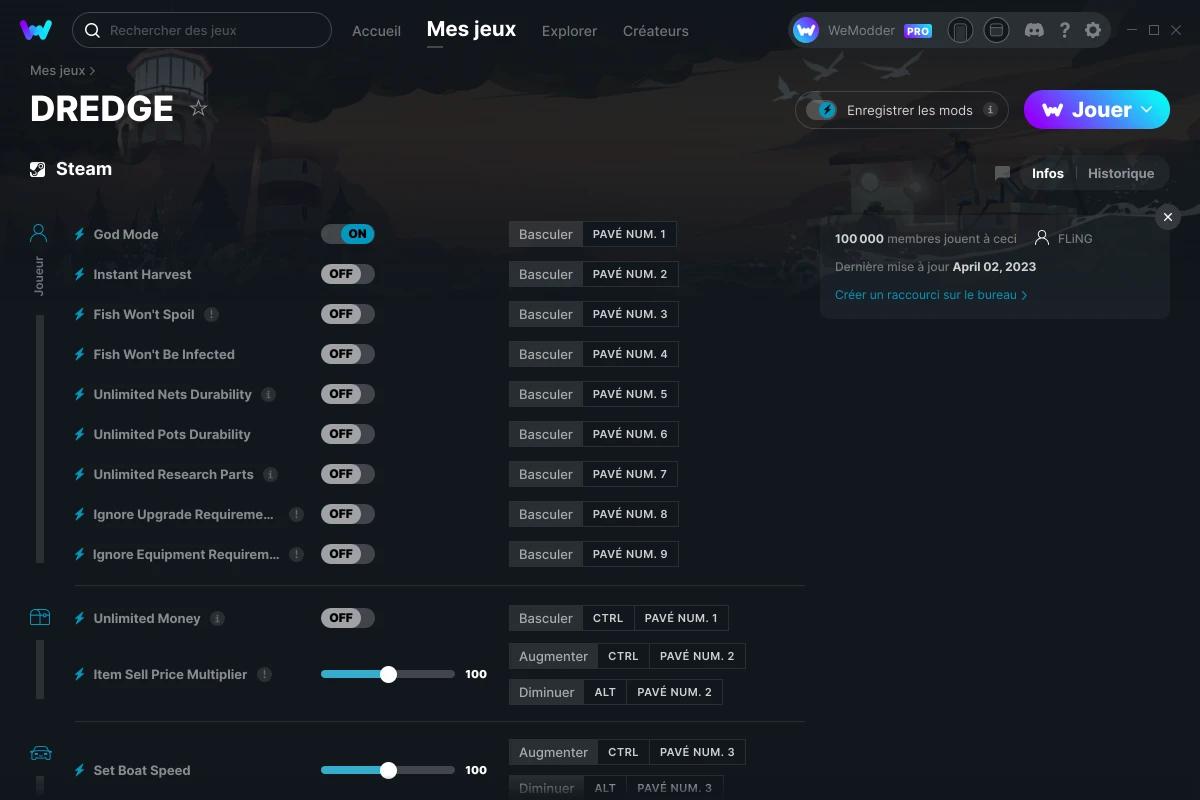
Task: Change the PAVÉ NUM. 2 hotkey for Instant Harvest
Action: (630, 274)
